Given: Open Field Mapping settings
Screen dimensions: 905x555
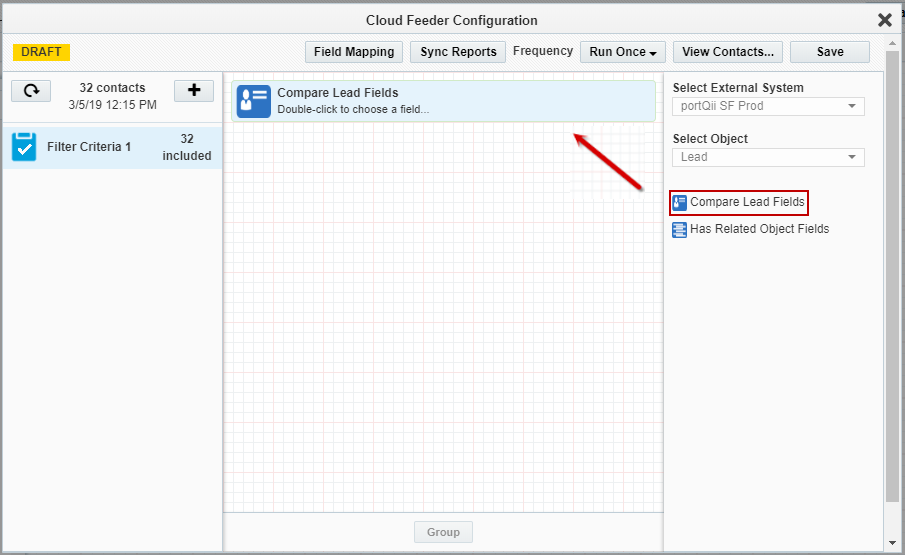Looking at the screenshot, I should 354,52.
